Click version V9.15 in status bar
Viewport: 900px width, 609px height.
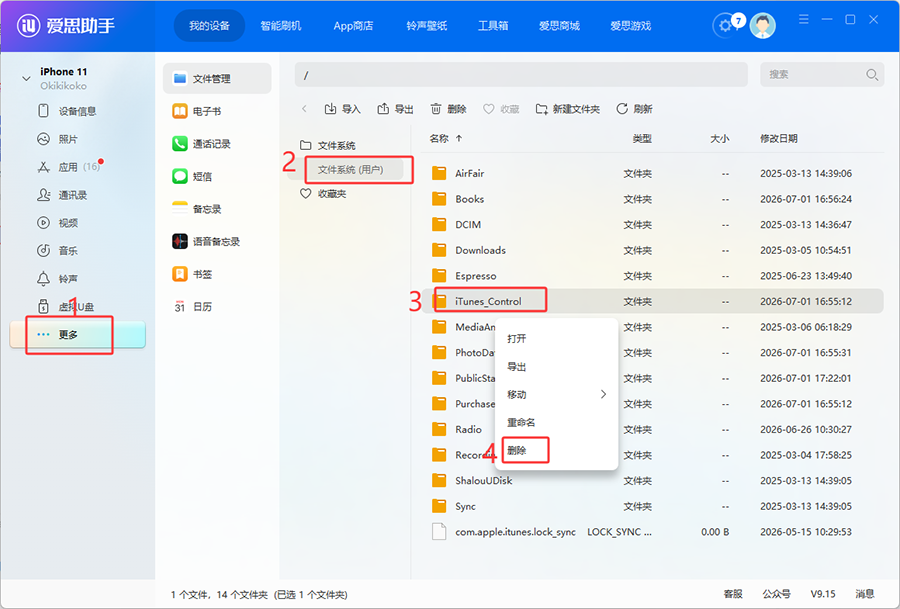point(823,594)
